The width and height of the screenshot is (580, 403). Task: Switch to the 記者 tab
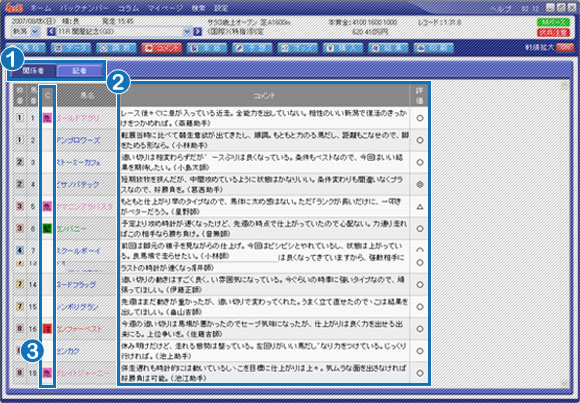[80, 70]
